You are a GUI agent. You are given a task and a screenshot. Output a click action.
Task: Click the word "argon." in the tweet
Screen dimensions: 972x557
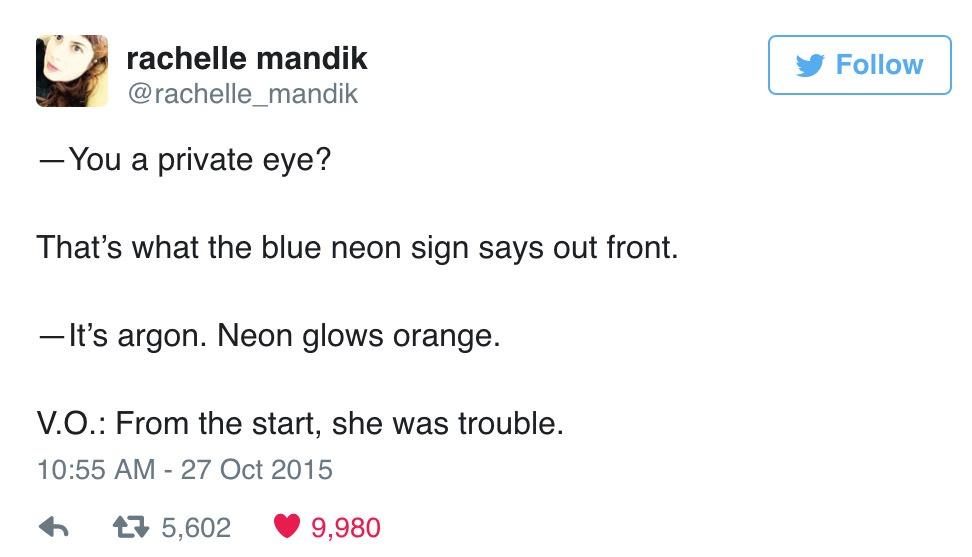click(159, 335)
